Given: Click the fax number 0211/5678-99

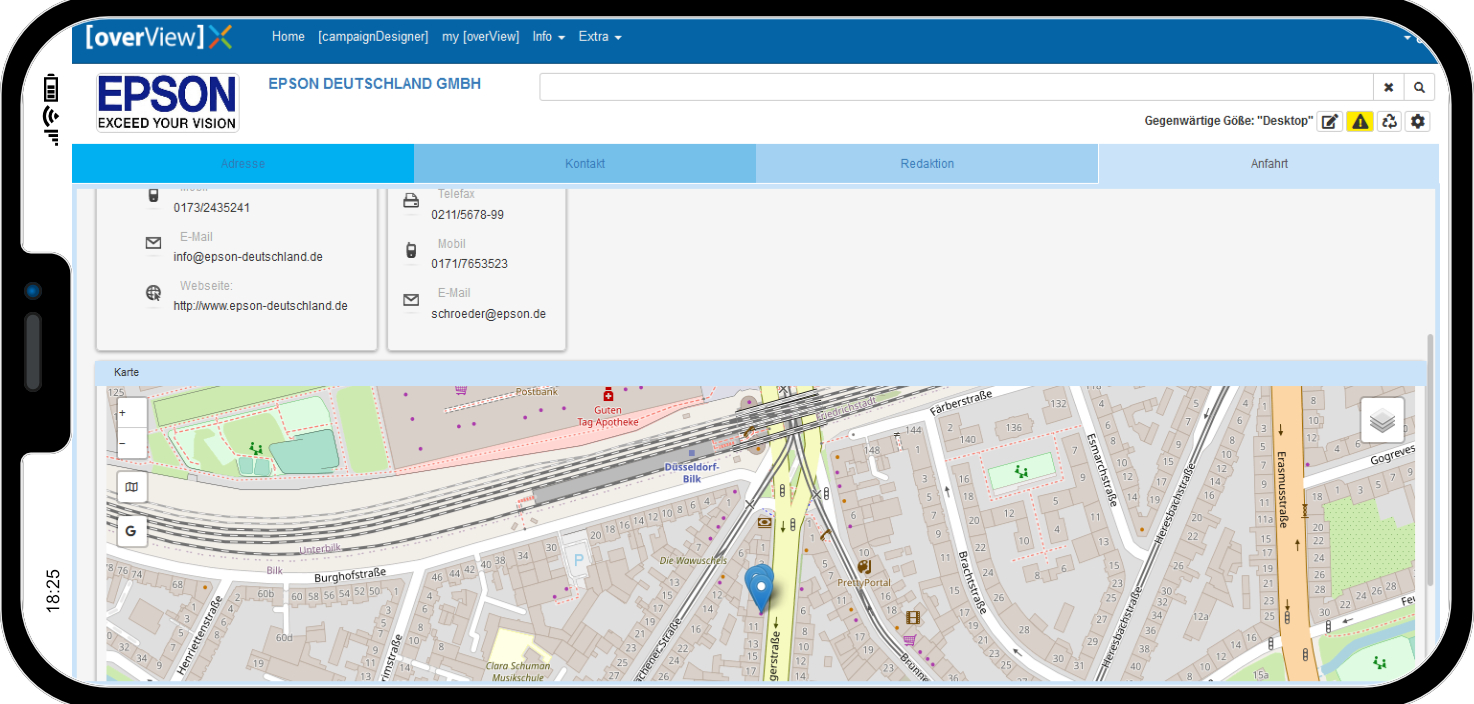Looking at the screenshot, I should tap(467, 215).
